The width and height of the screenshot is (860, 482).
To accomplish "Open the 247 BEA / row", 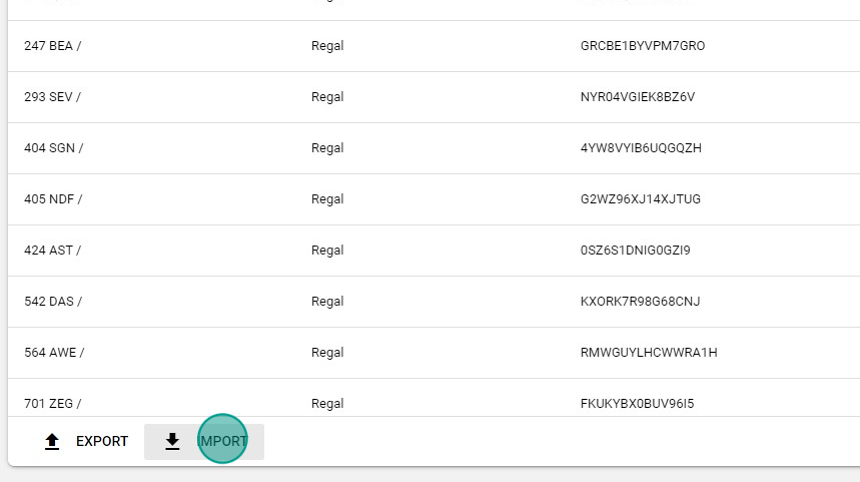I will (x=434, y=46).
